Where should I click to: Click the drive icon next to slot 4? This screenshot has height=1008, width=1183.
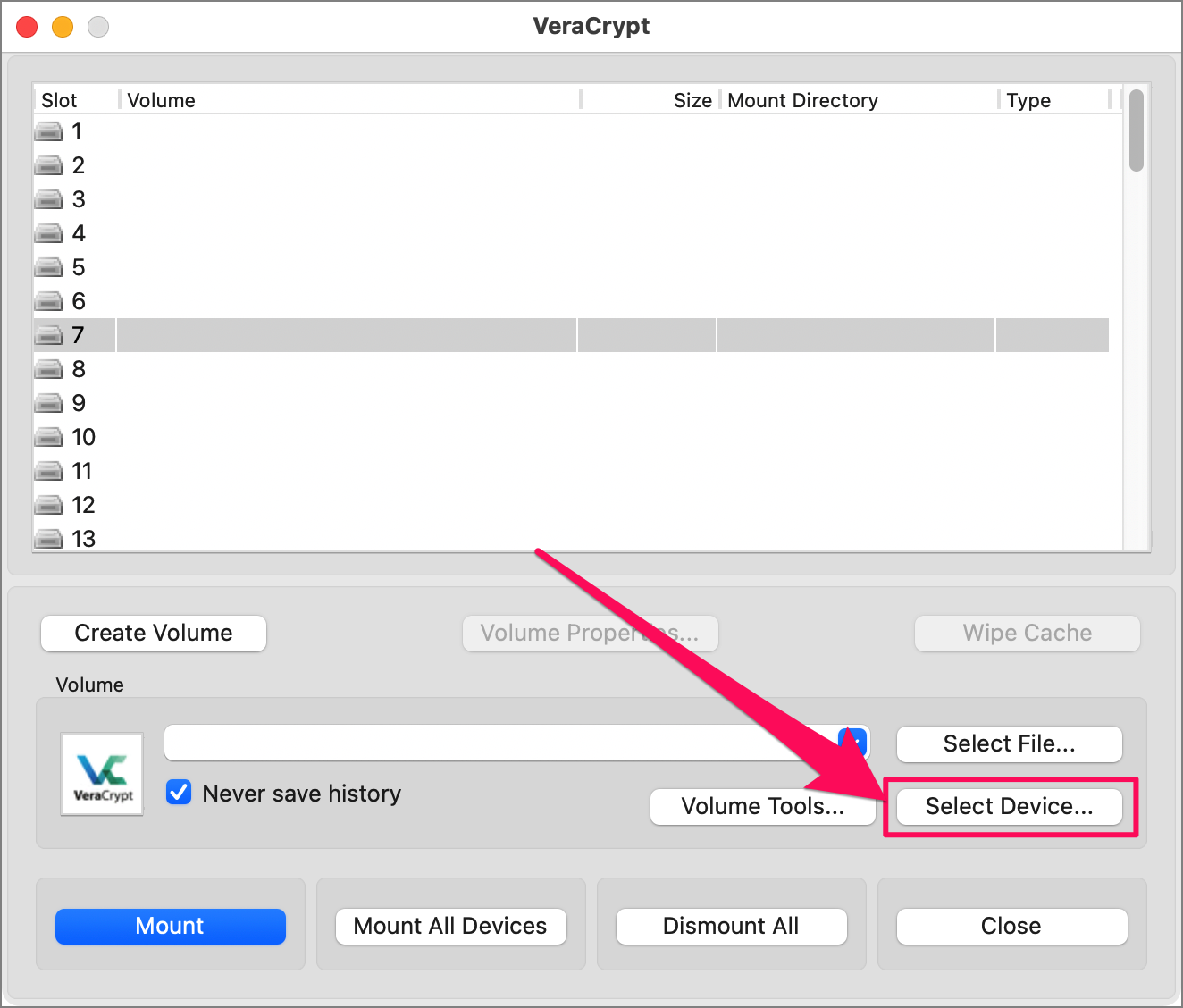(48, 232)
